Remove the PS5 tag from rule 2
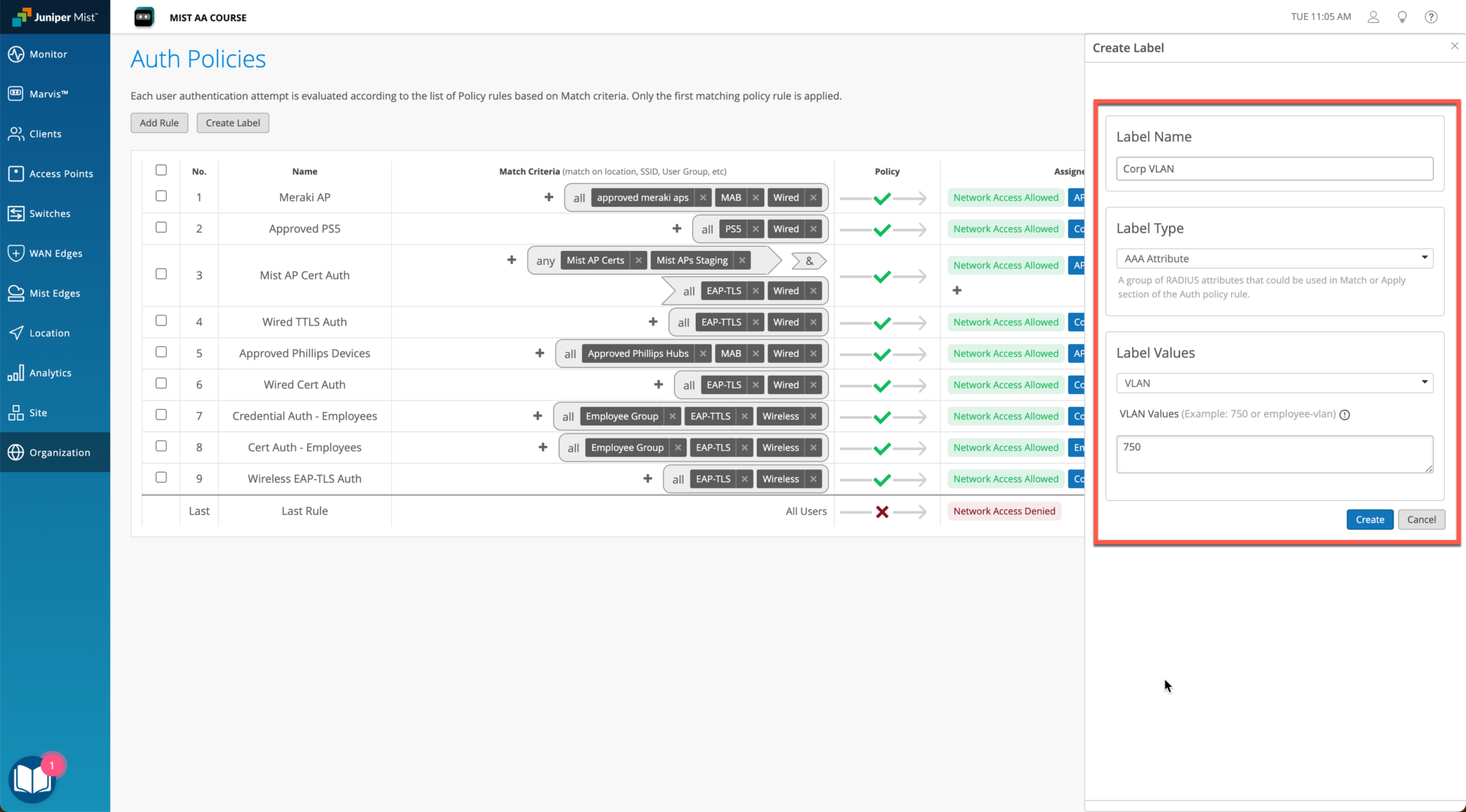The height and width of the screenshot is (812, 1466). [755, 229]
